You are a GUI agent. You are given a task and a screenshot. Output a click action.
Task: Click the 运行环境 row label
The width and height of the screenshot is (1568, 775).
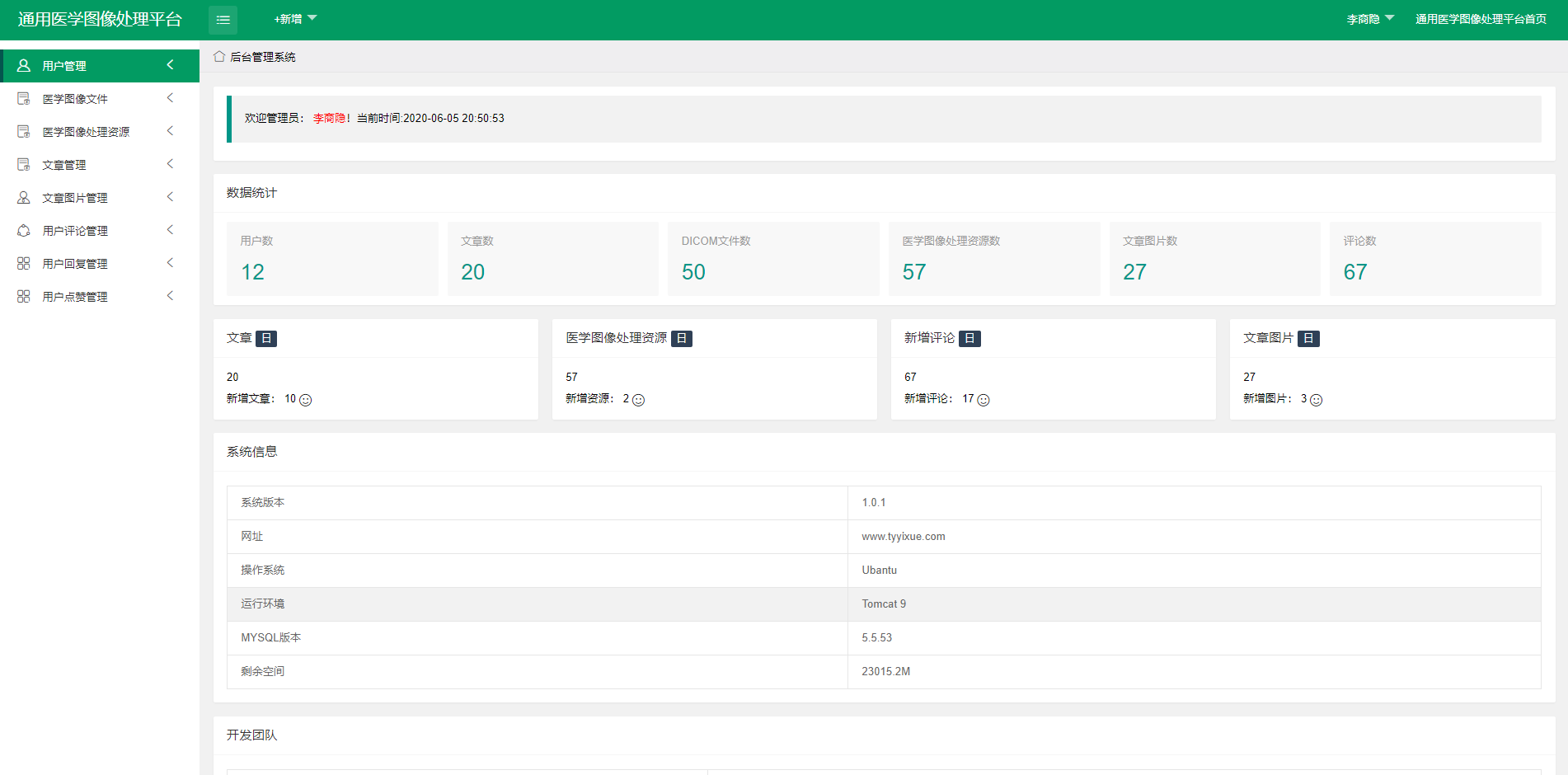point(262,604)
